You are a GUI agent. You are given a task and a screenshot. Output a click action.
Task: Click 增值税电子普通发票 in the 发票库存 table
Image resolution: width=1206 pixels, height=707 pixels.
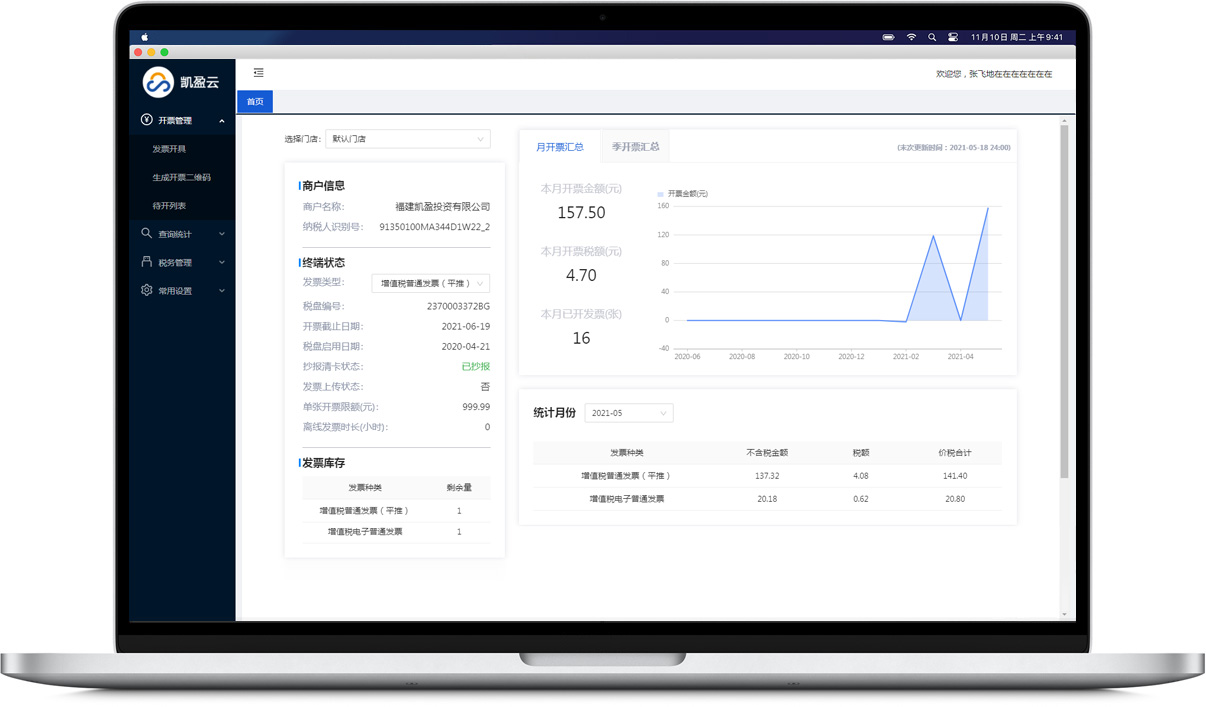pyautogui.click(x=365, y=532)
